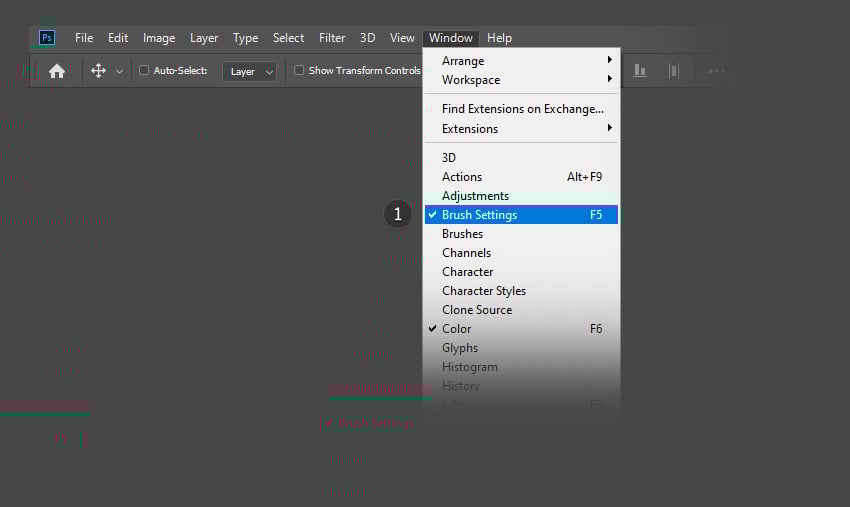Screen dimensions: 850x507
Task: Show the Clone Source panel
Action: tap(521, 310)
